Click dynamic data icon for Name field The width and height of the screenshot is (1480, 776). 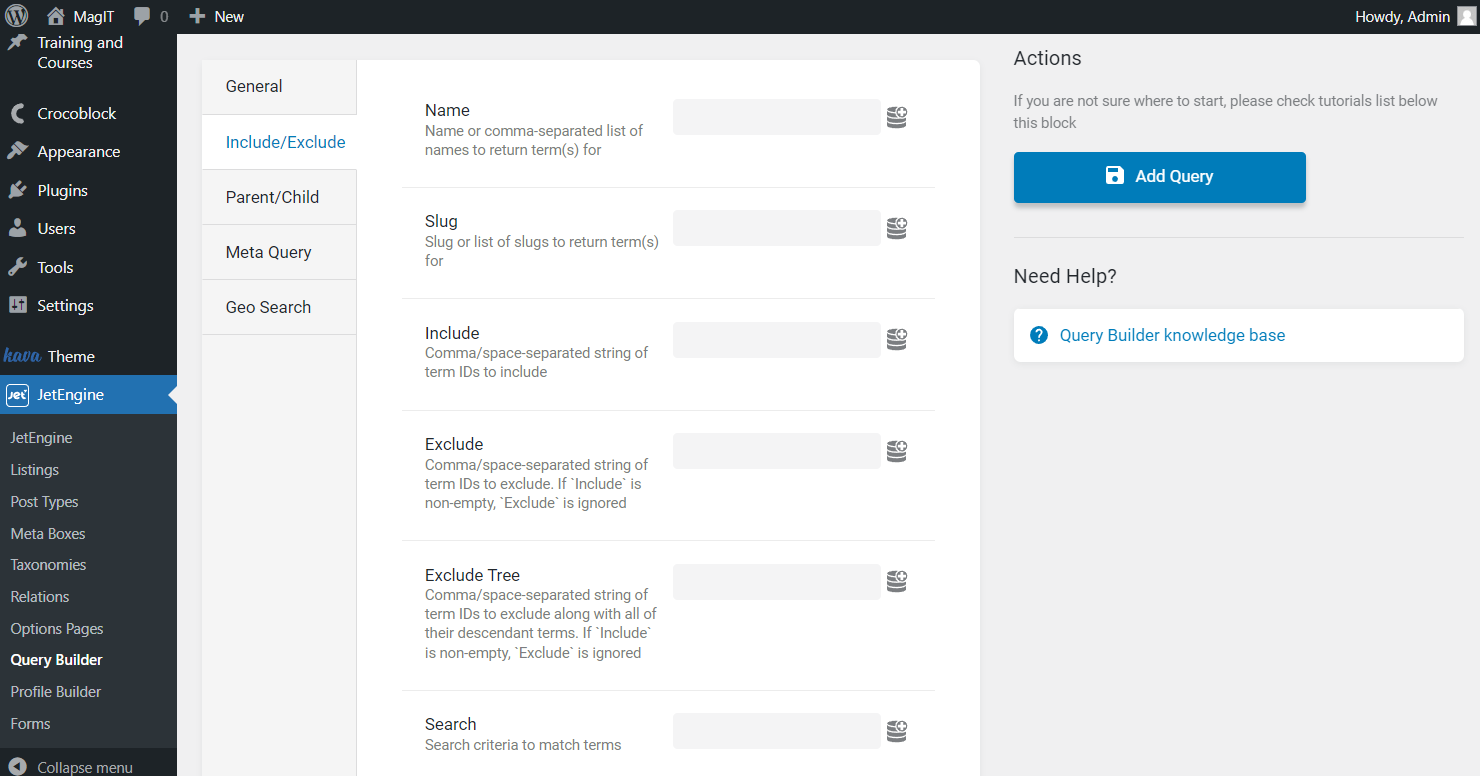click(x=897, y=118)
